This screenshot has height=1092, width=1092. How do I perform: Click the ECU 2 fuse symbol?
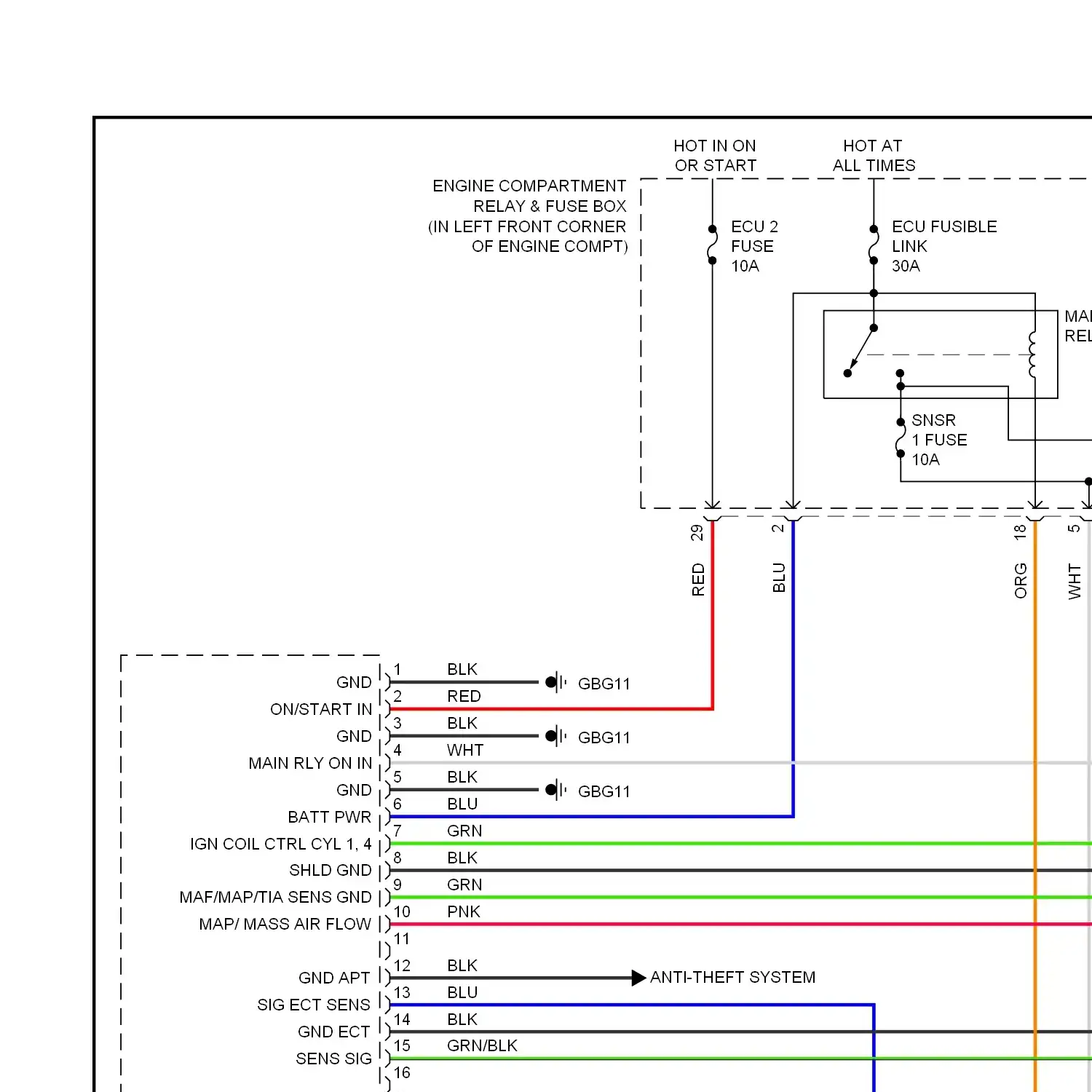click(712, 245)
